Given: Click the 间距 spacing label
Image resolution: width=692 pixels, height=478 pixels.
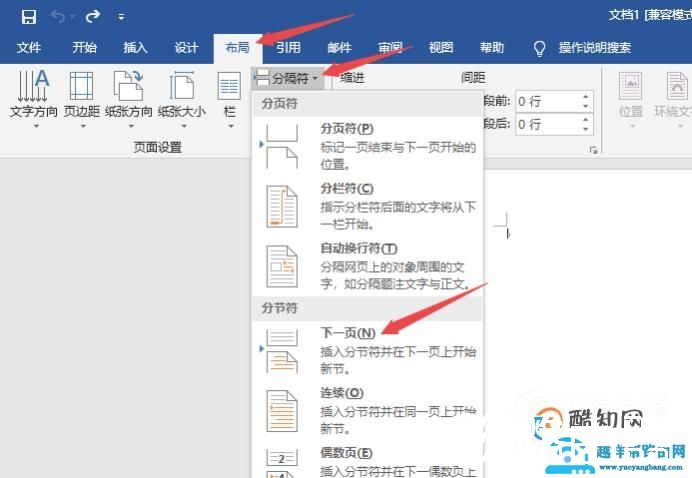Looking at the screenshot, I should [473, 78].
